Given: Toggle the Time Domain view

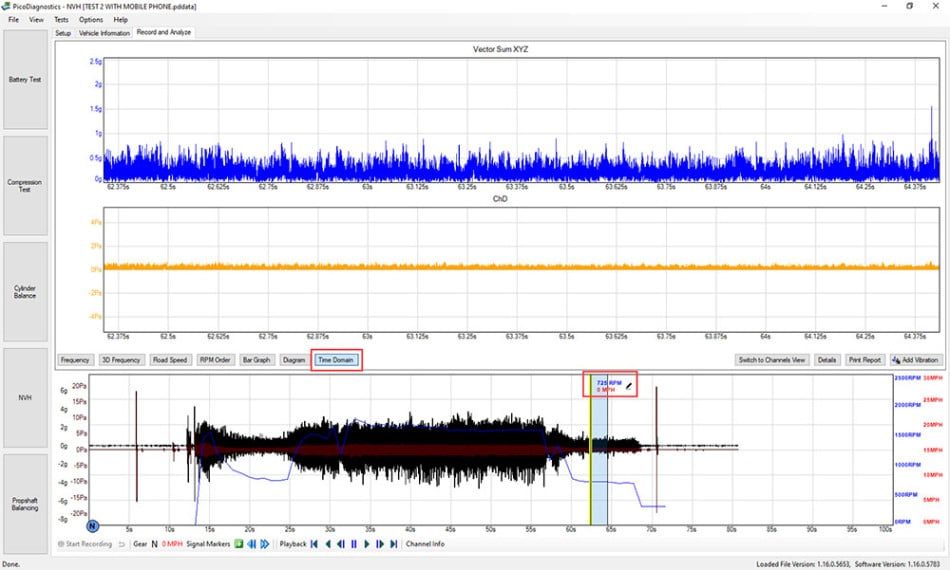Looking at the screenshot, I should coord(336,360).
